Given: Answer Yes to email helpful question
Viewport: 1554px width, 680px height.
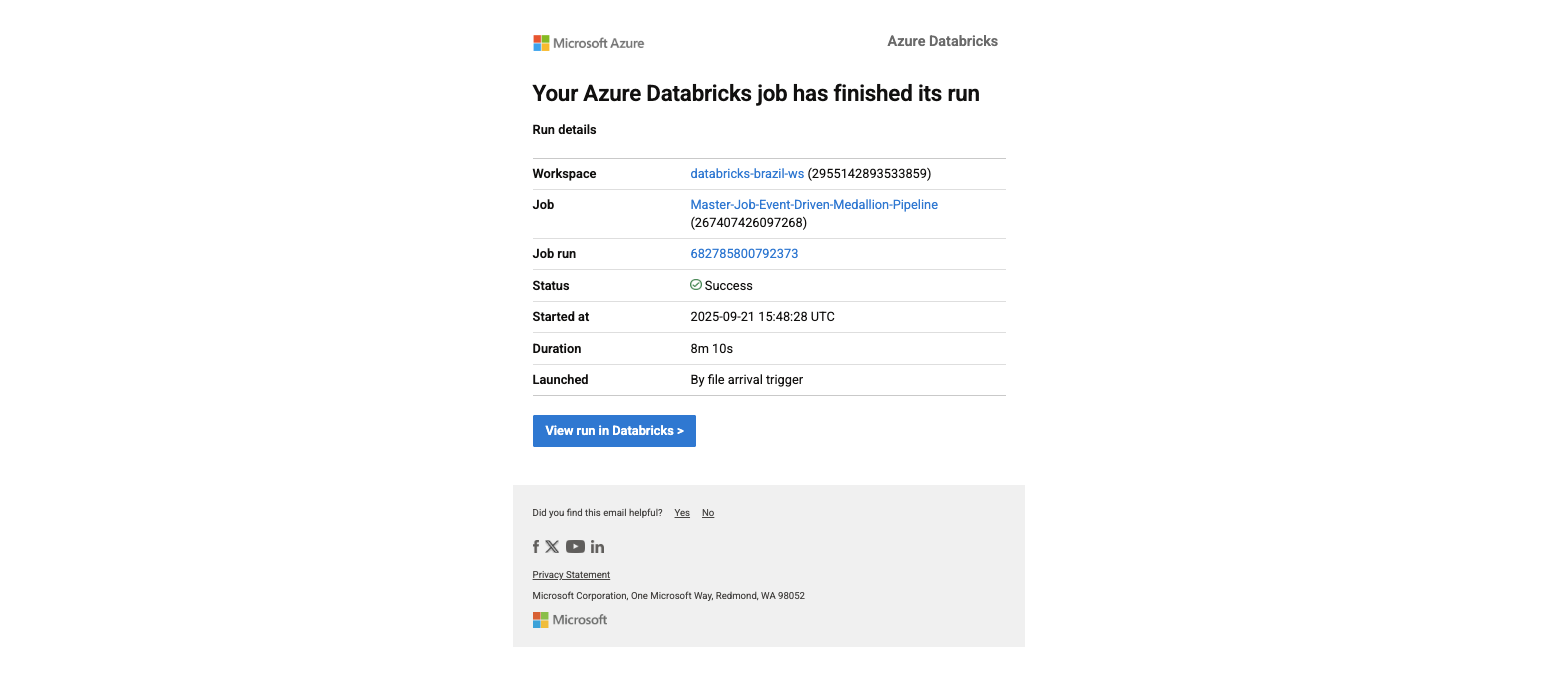Looking at the screenshot, I should click(682, 513).
